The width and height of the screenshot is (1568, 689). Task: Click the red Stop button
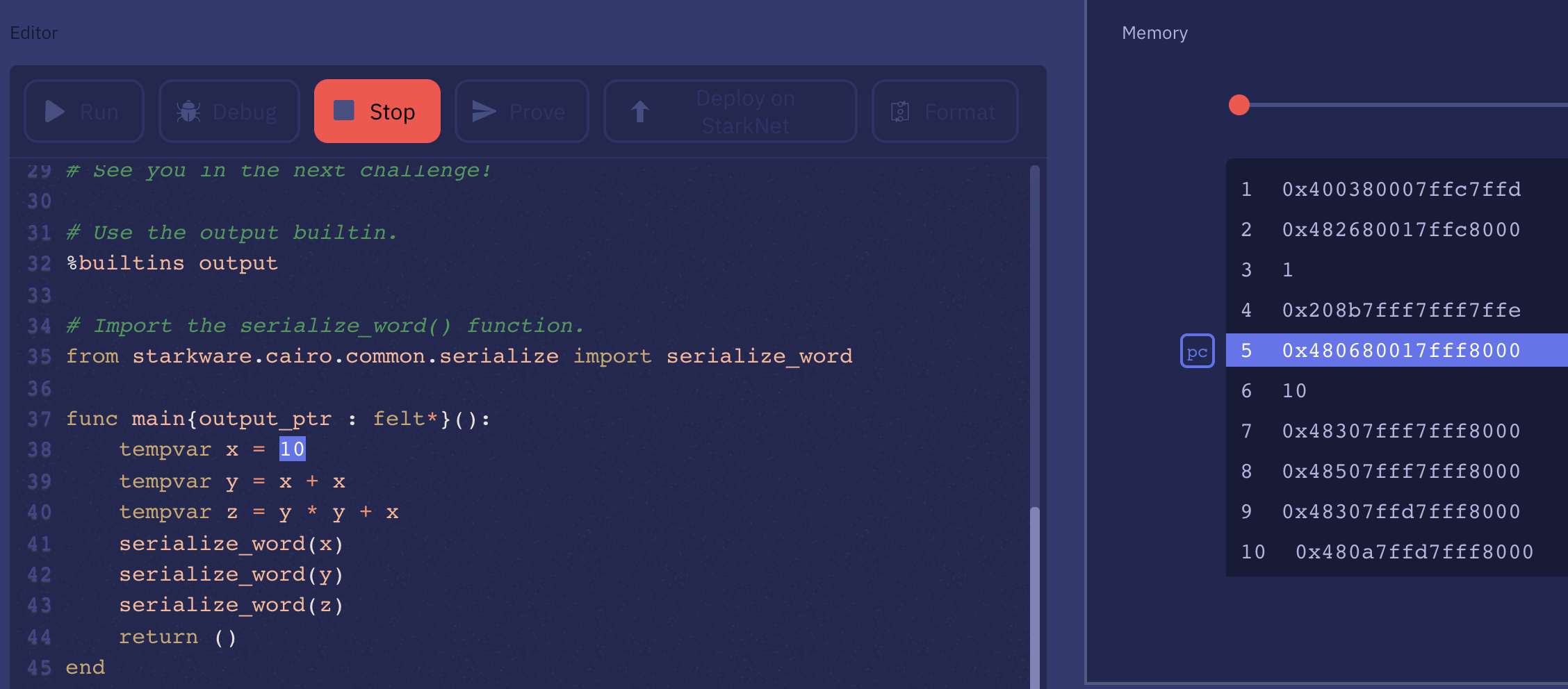[377, 111]
